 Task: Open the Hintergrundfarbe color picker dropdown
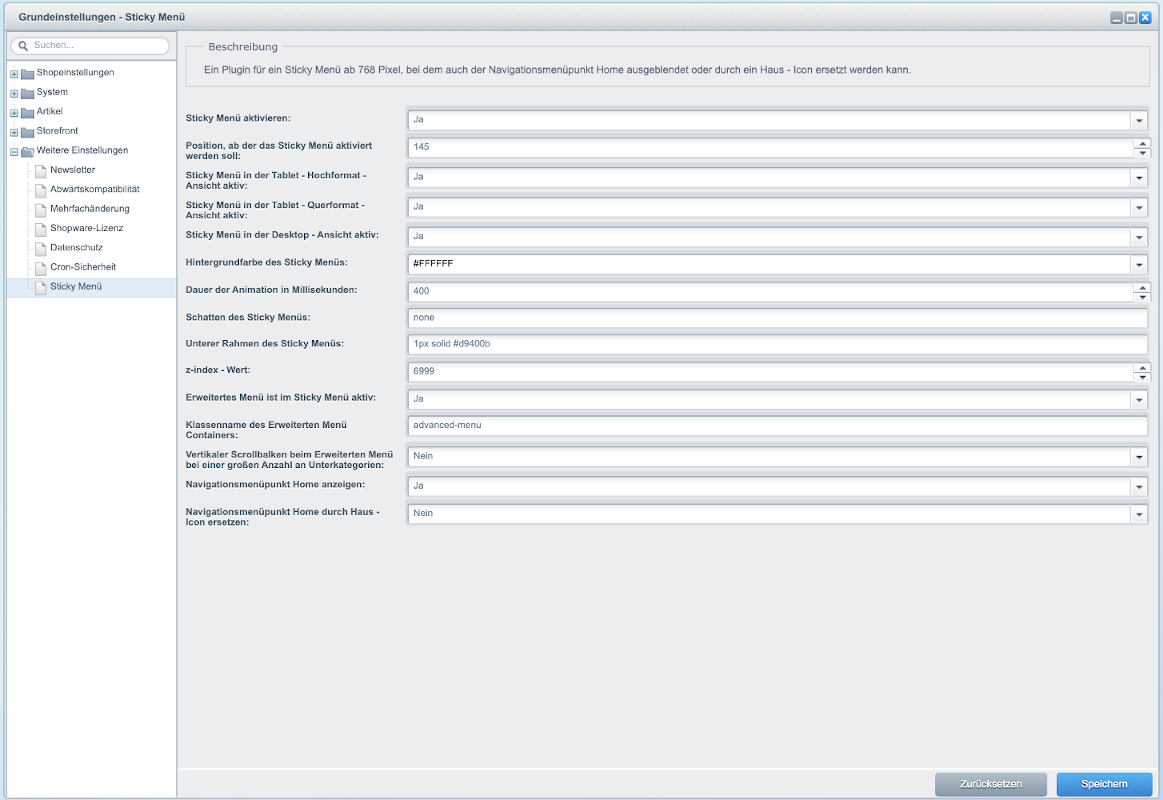coord(1139,265)
